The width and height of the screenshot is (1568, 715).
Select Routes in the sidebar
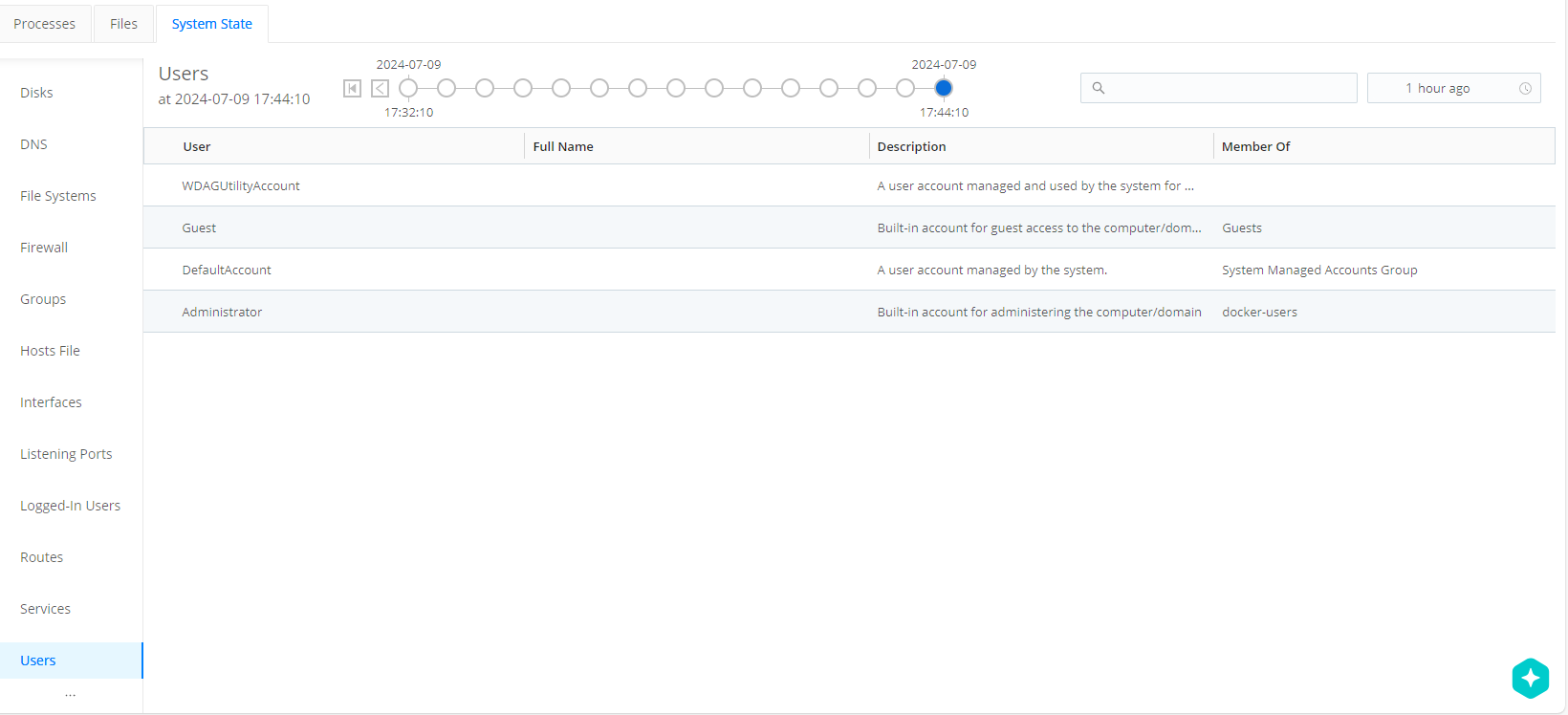pyautogui.click(x=41, y=557)
